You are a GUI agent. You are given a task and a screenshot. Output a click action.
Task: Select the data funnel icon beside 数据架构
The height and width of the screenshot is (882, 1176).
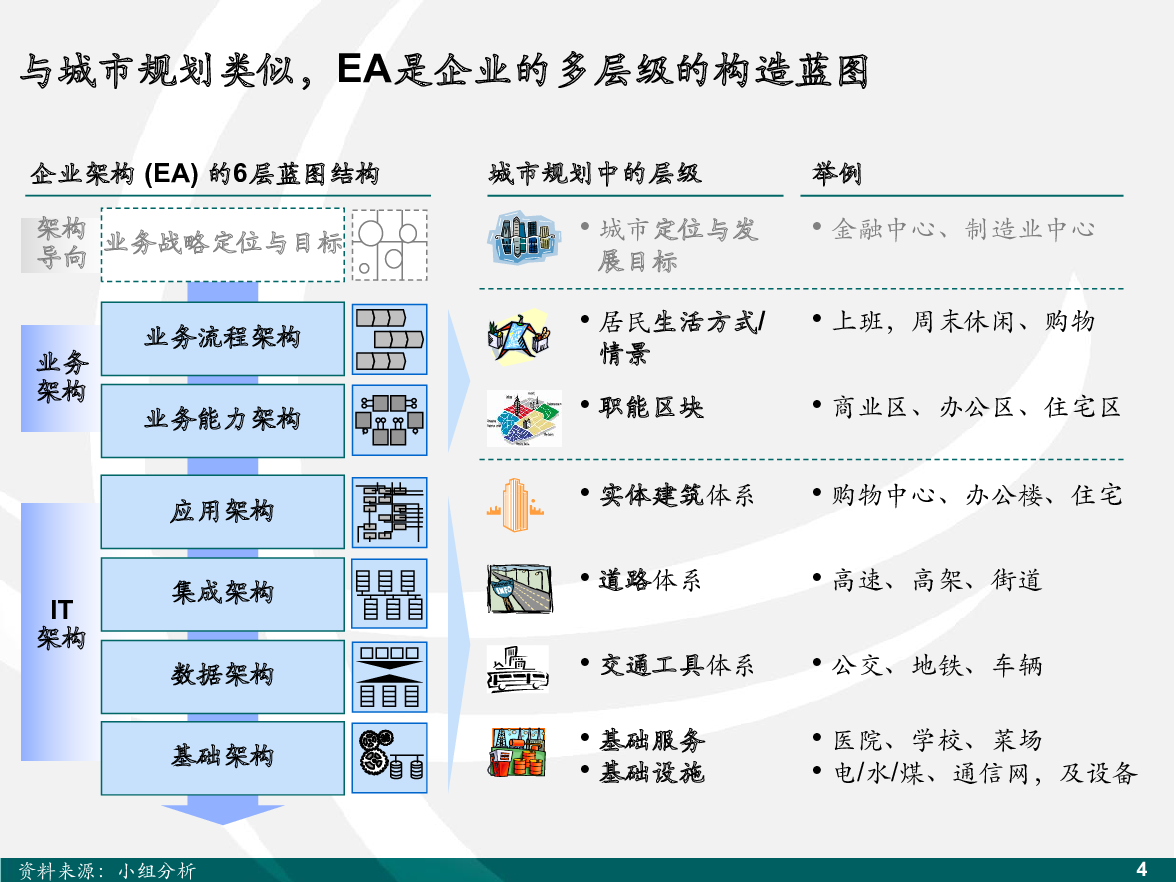coord(390,677)
